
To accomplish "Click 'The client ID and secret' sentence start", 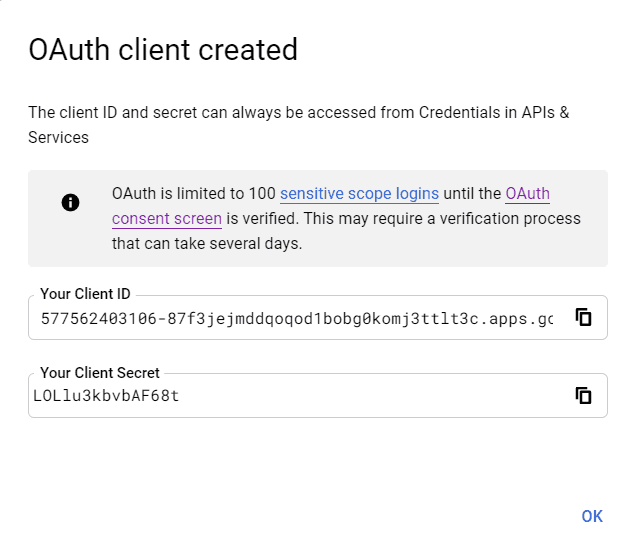I will point(112,113).
